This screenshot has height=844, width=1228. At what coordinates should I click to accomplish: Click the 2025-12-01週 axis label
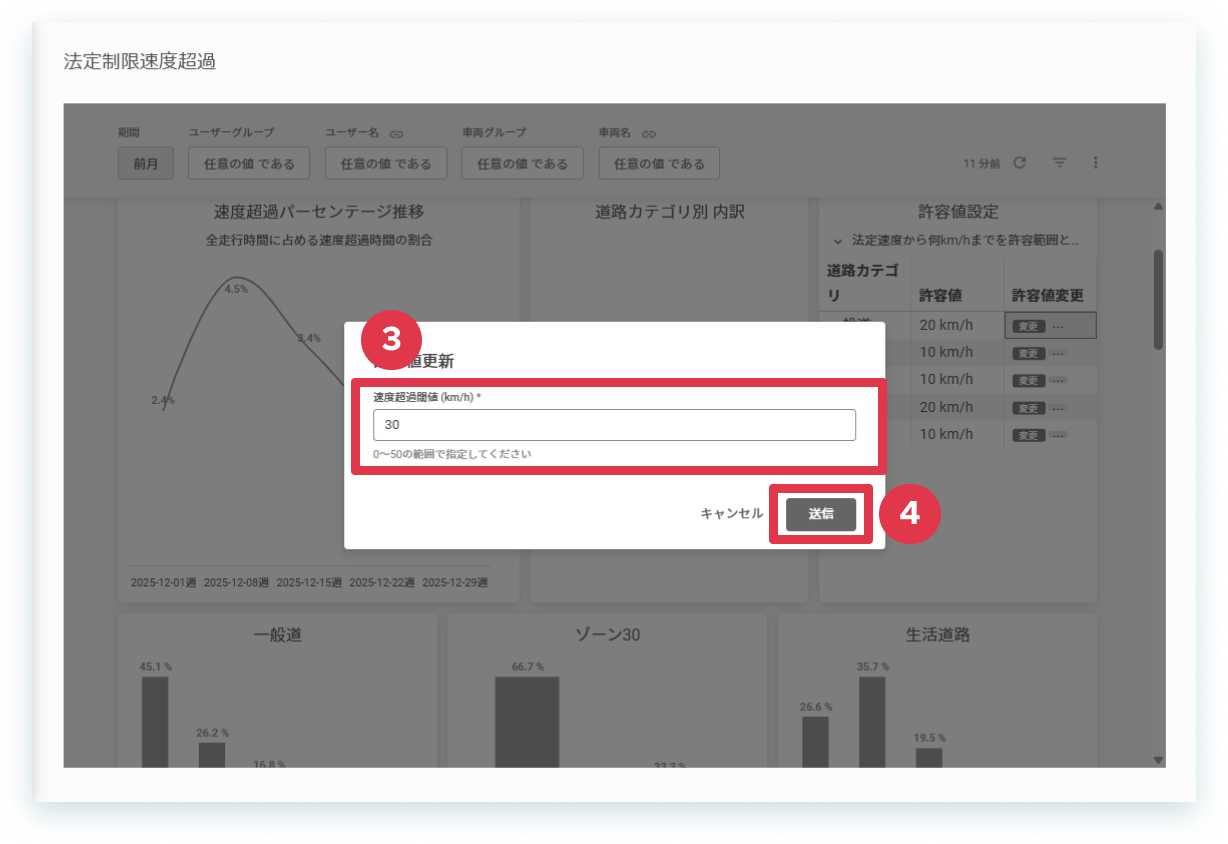click(164, 582)
